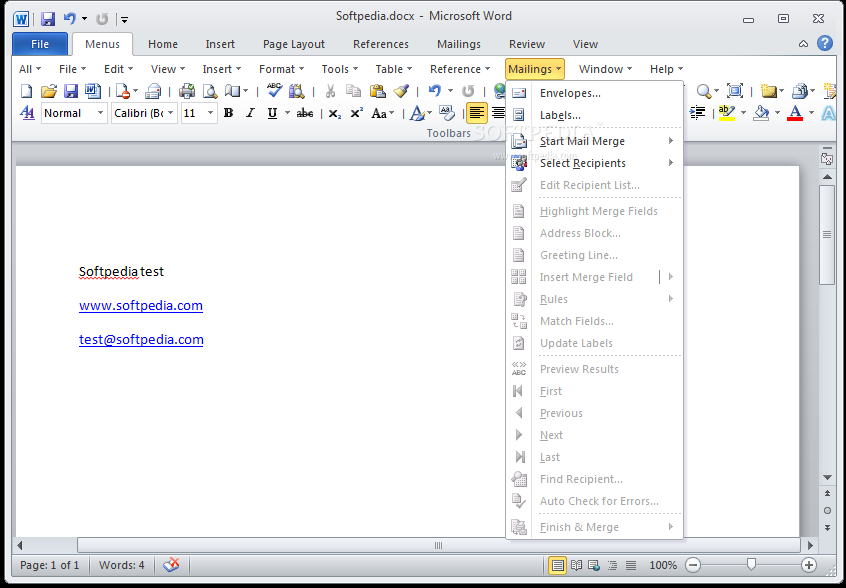This screenshot has width=846, height=588.
Task: Click the full screen fit-to-window icon
Action: (735, 91)
